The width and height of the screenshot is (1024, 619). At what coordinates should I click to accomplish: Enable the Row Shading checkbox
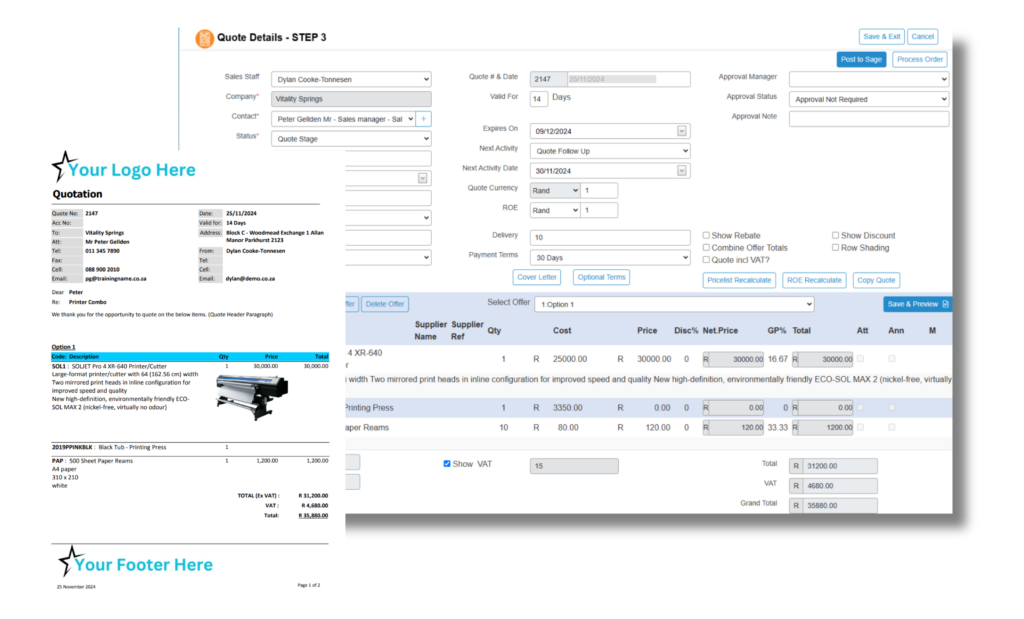coord(835,247)
